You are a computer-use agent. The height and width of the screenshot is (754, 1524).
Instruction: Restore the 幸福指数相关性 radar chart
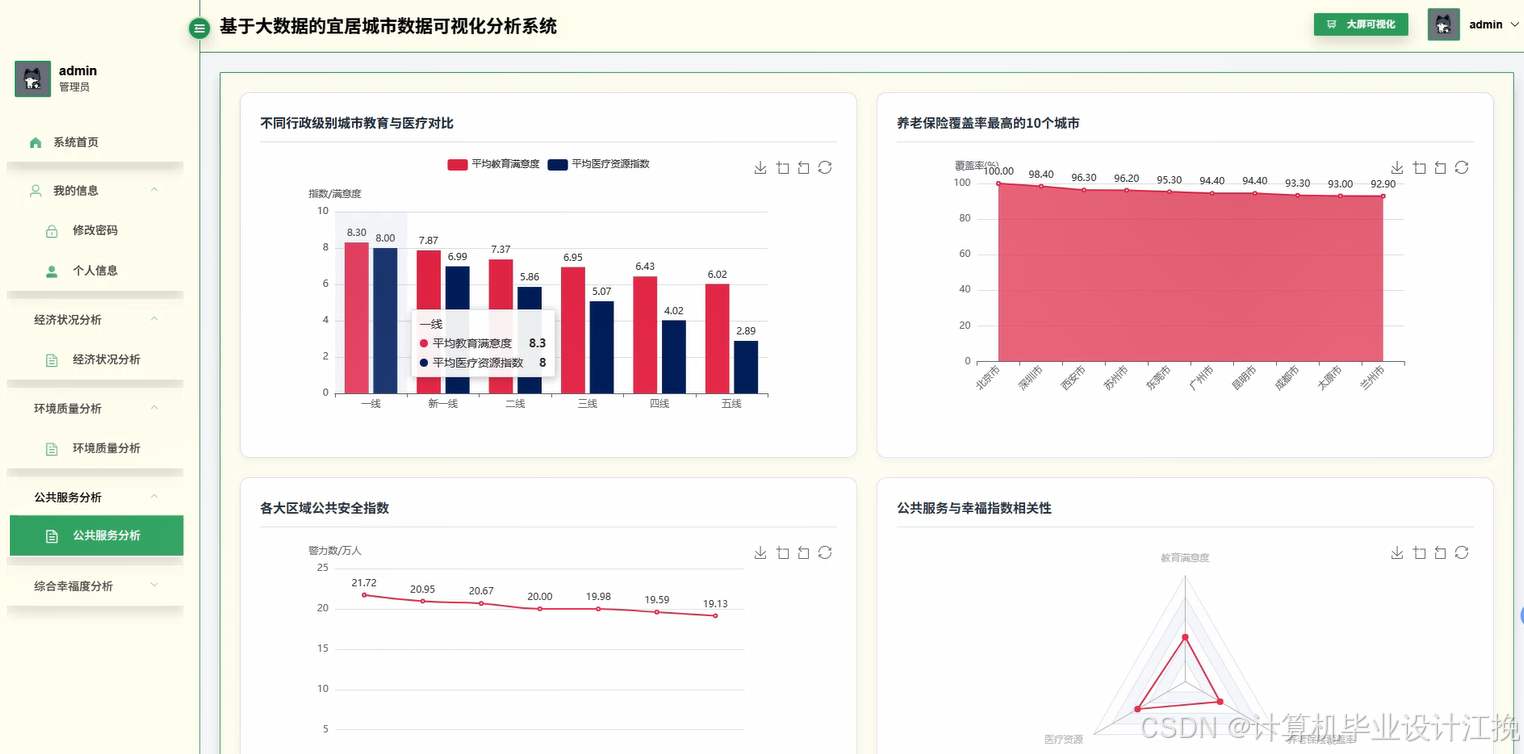[x=1462, y=553]
